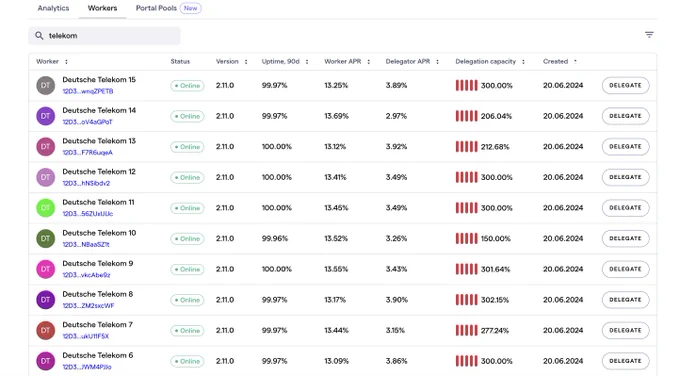Open worker ID link under Deutsche Telekom 10

(86, 245)
